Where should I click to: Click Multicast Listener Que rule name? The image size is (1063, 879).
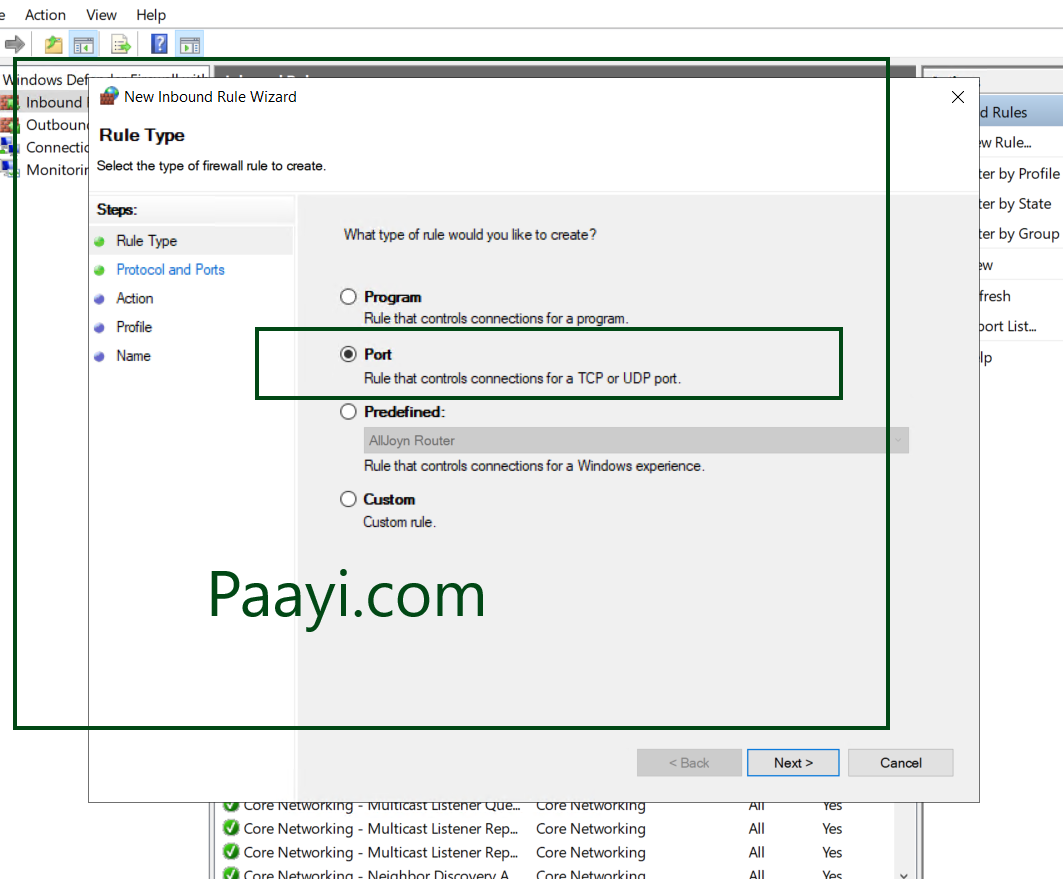tap(382, 806)
